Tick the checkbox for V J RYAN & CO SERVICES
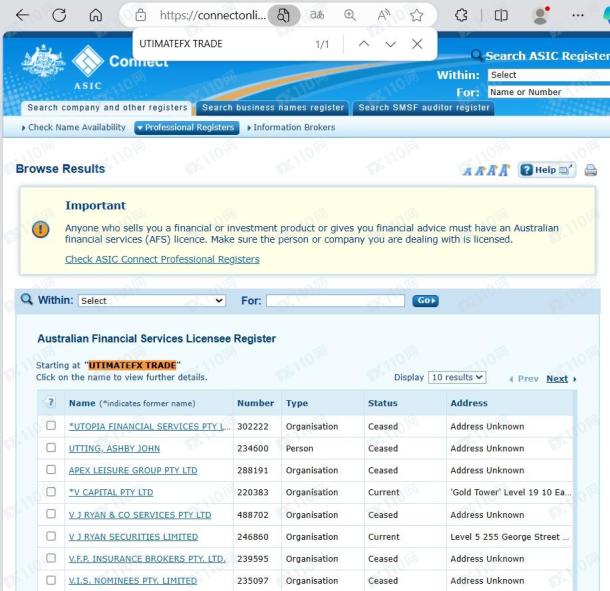This screenshot has height=591, width=610. point(51,514)
